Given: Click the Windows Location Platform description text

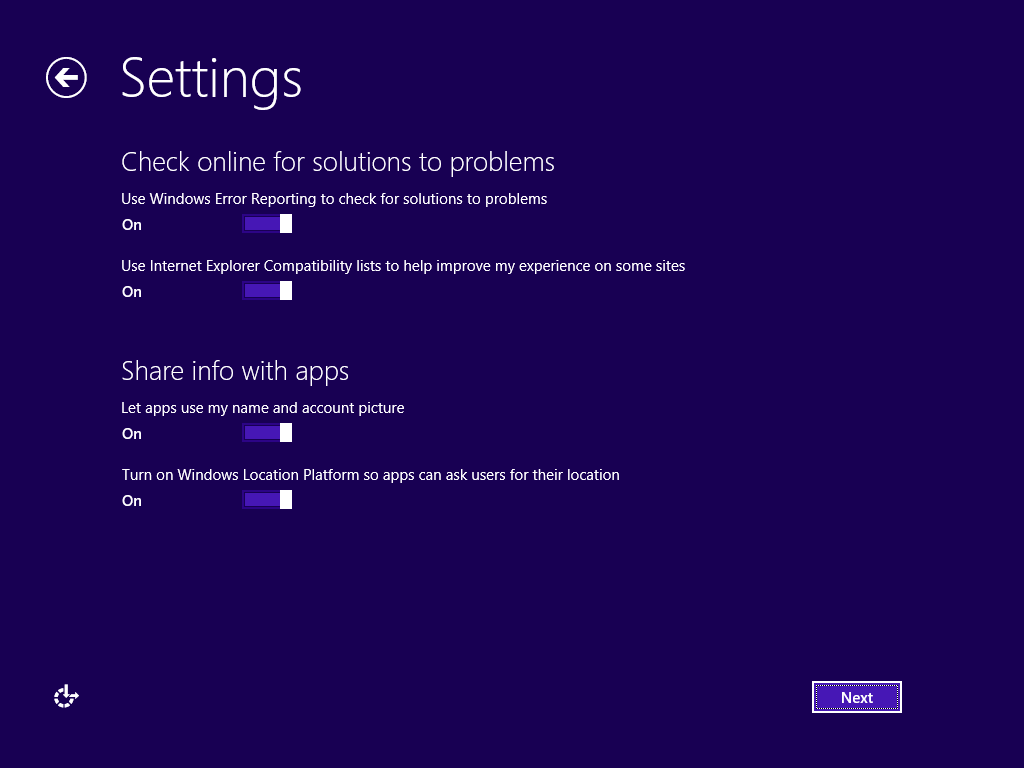Looking at the screenshot, I should (x=370, y=475).
